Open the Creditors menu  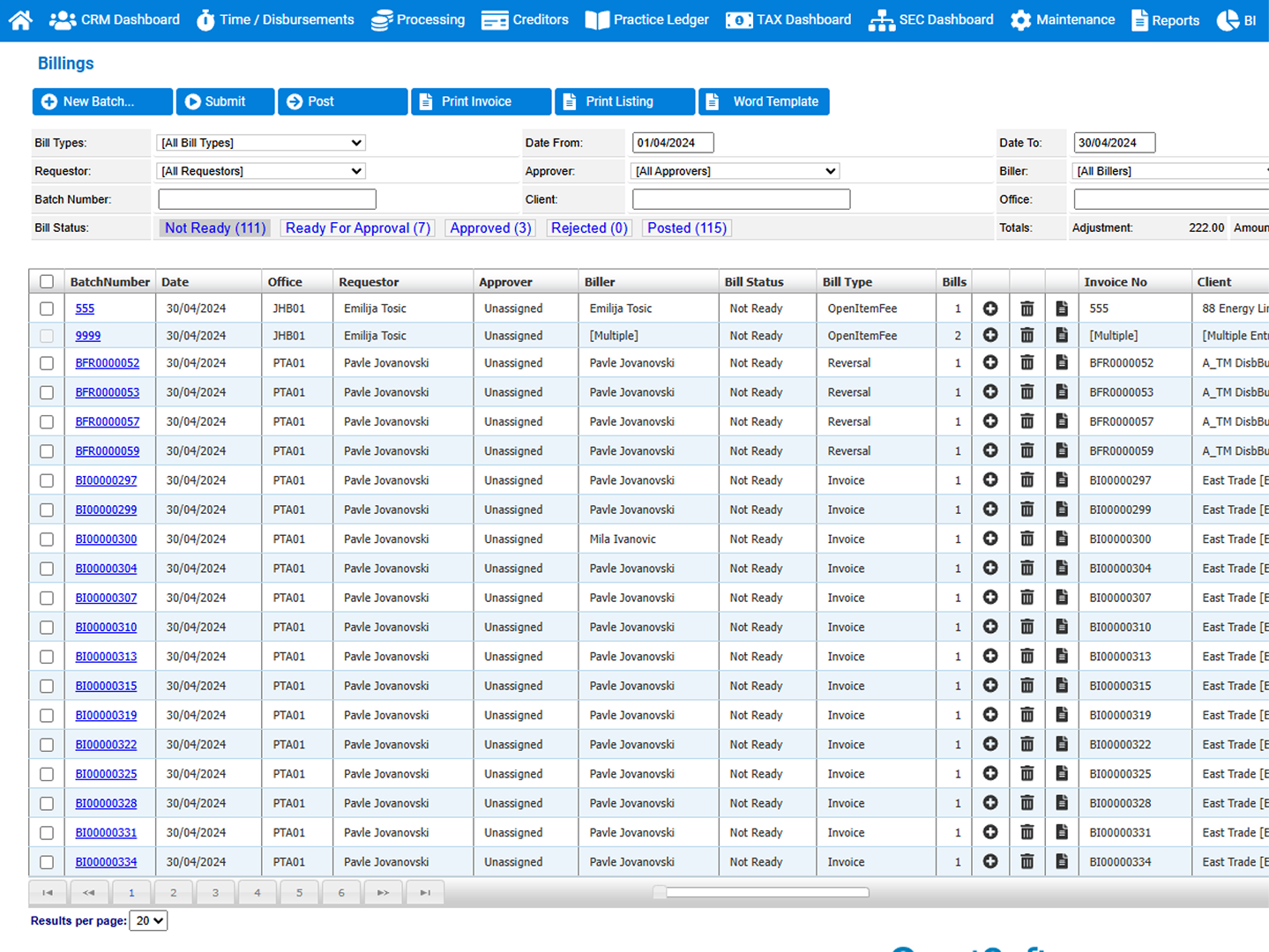[x=525, y=19]
